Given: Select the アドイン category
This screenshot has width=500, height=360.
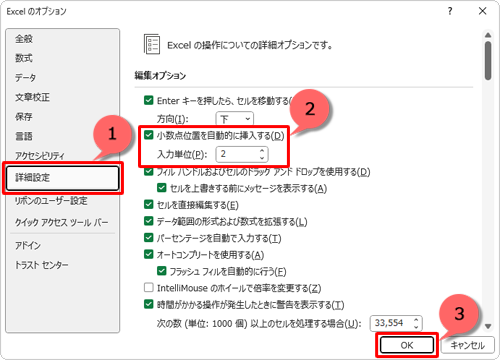Looking at the screenshot, I should tap(28, 246).
